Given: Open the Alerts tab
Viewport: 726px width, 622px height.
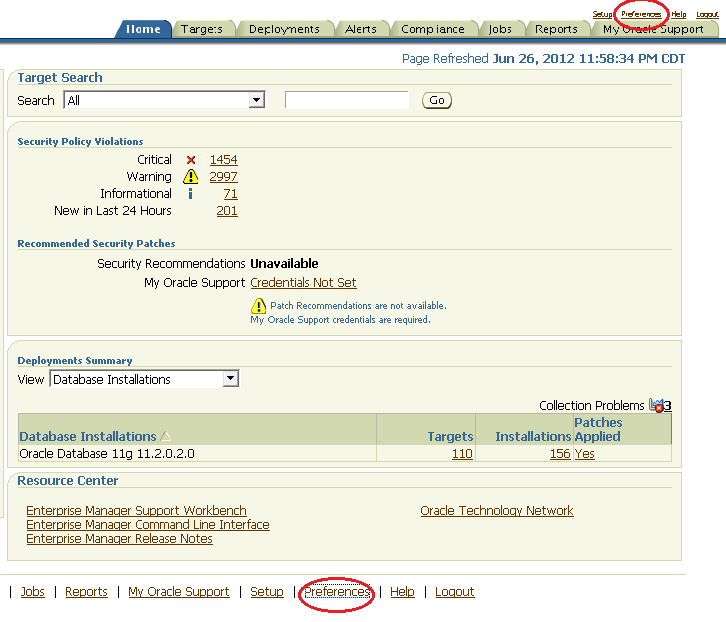Looking at the screenshot, I should 361,29.
